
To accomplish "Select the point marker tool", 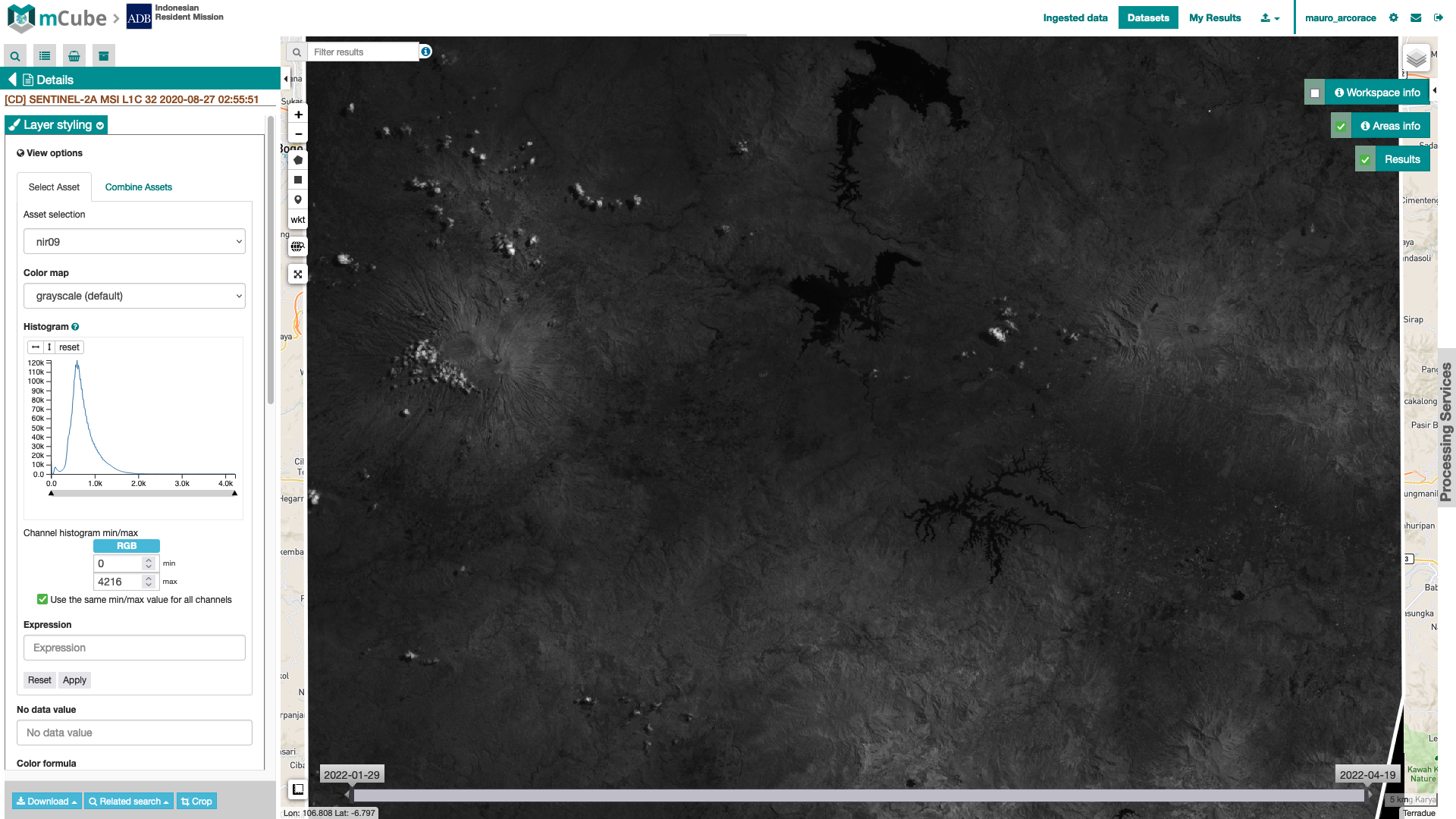I will pyautogui.click(x=297, y=199).
